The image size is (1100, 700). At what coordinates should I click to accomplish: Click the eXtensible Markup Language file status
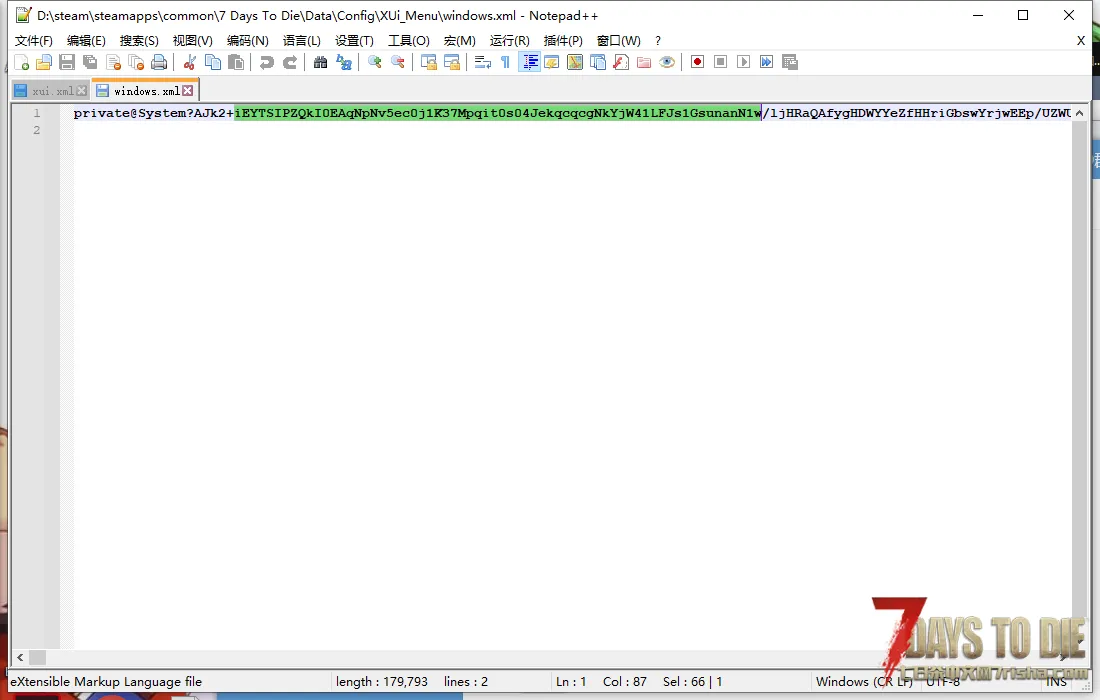(x=106, y=682)
